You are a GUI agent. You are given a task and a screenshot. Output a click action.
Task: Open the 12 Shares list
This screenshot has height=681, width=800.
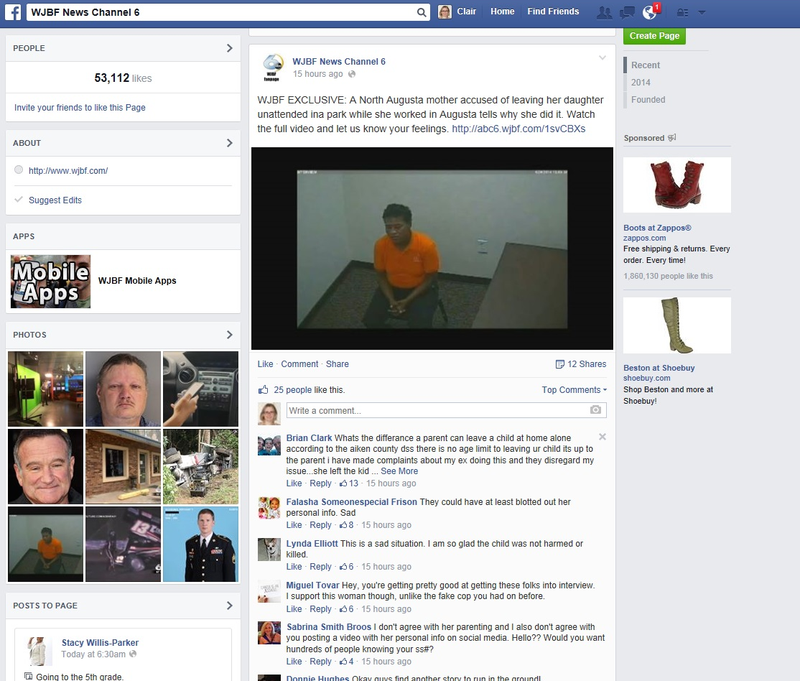tap(587, 364)
